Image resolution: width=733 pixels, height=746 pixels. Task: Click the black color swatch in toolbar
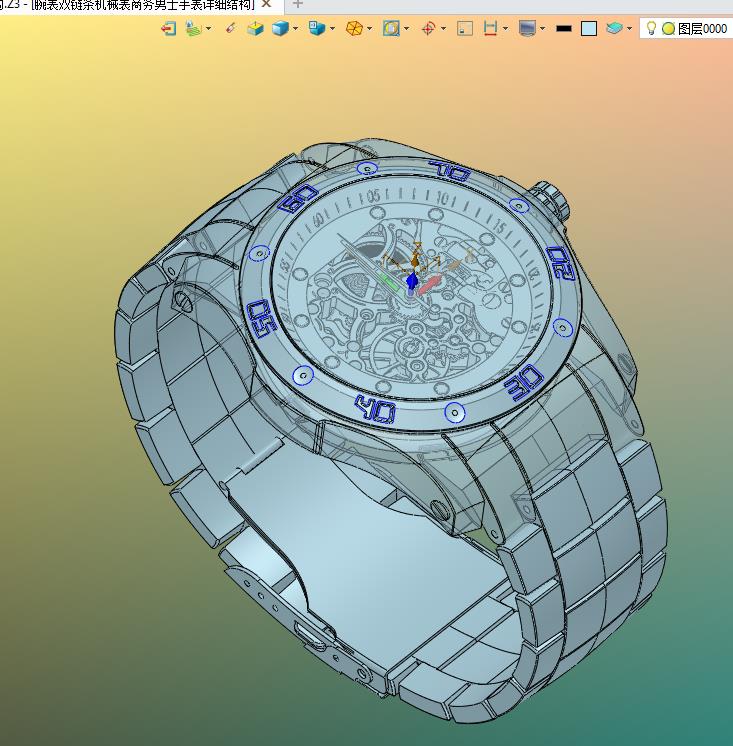(x=564, y=29)
